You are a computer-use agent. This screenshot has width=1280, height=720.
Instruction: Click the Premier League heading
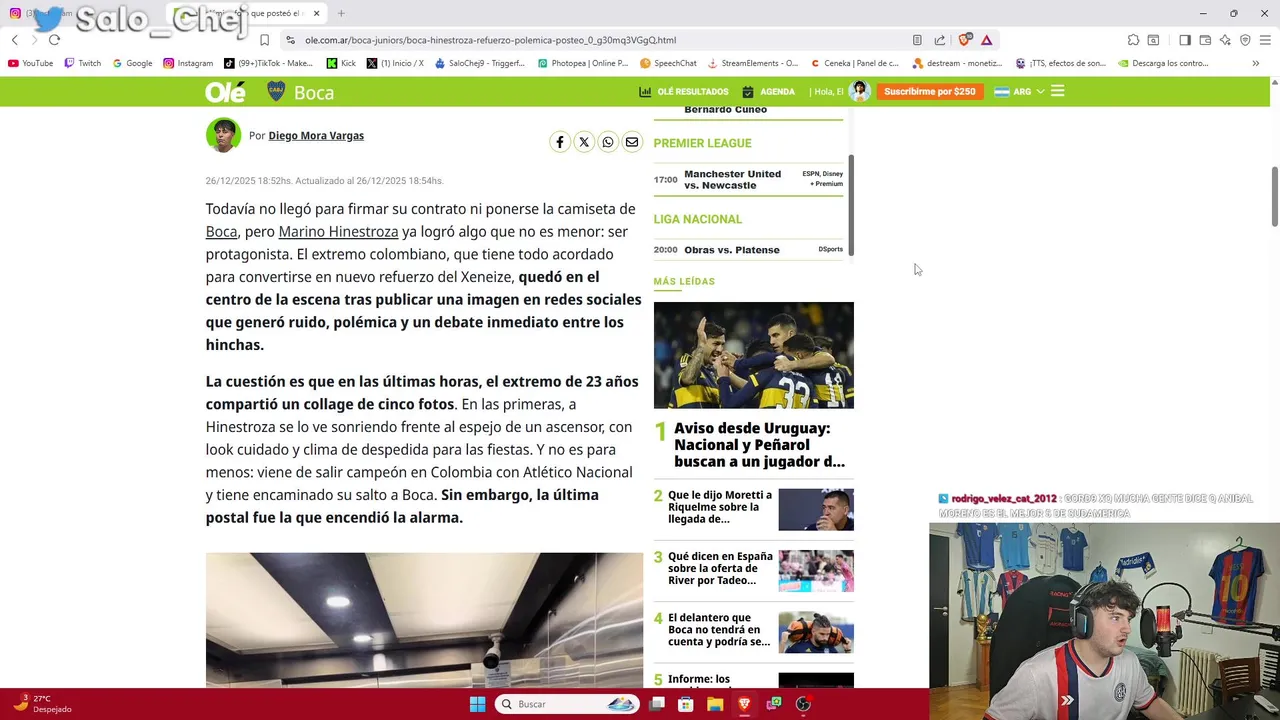[x=702, y=143]
